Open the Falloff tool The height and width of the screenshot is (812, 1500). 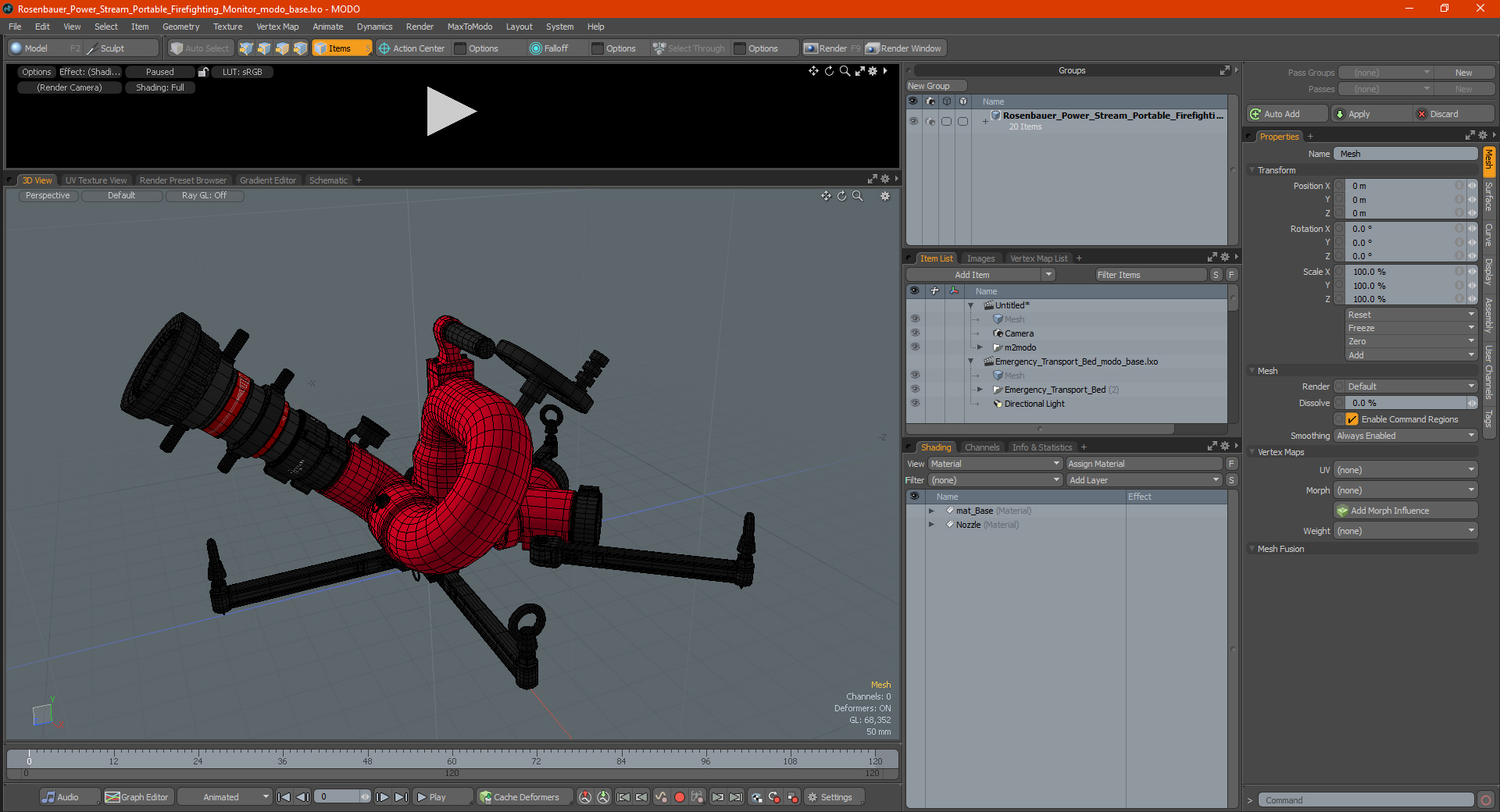point(549,48)
